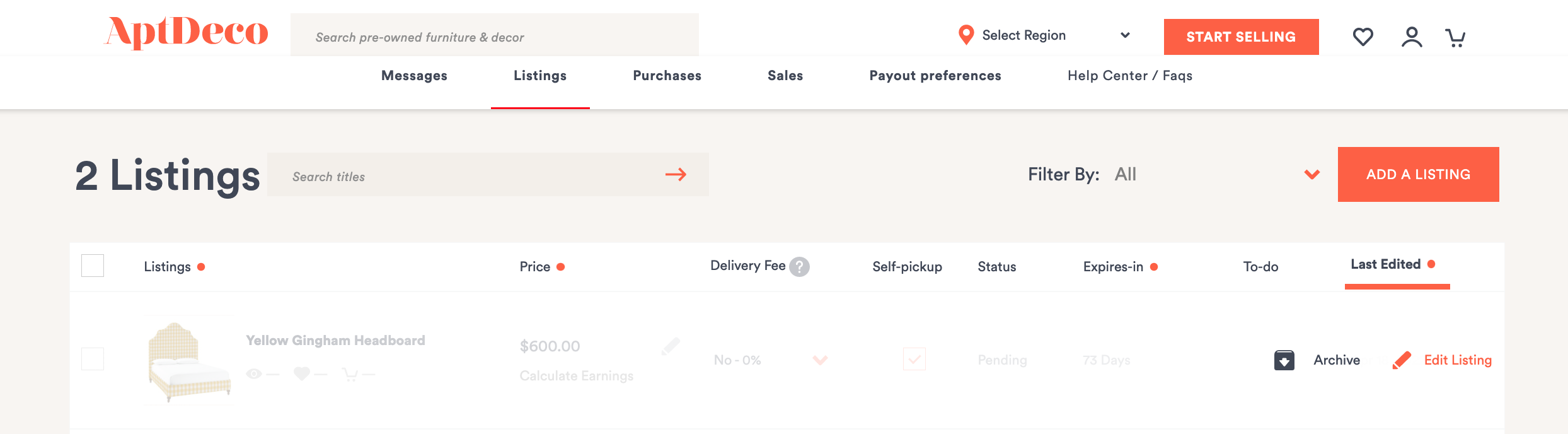Click the location pin icon
Viewport: 1568px width, 434px height.
[x=966, y=35]
